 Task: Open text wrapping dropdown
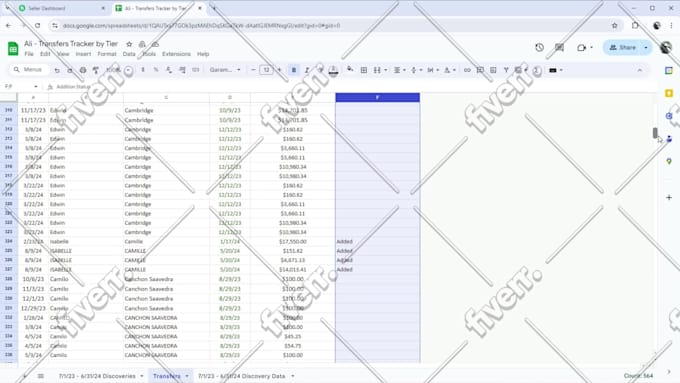pyautogui.click(x=432, y=70)
